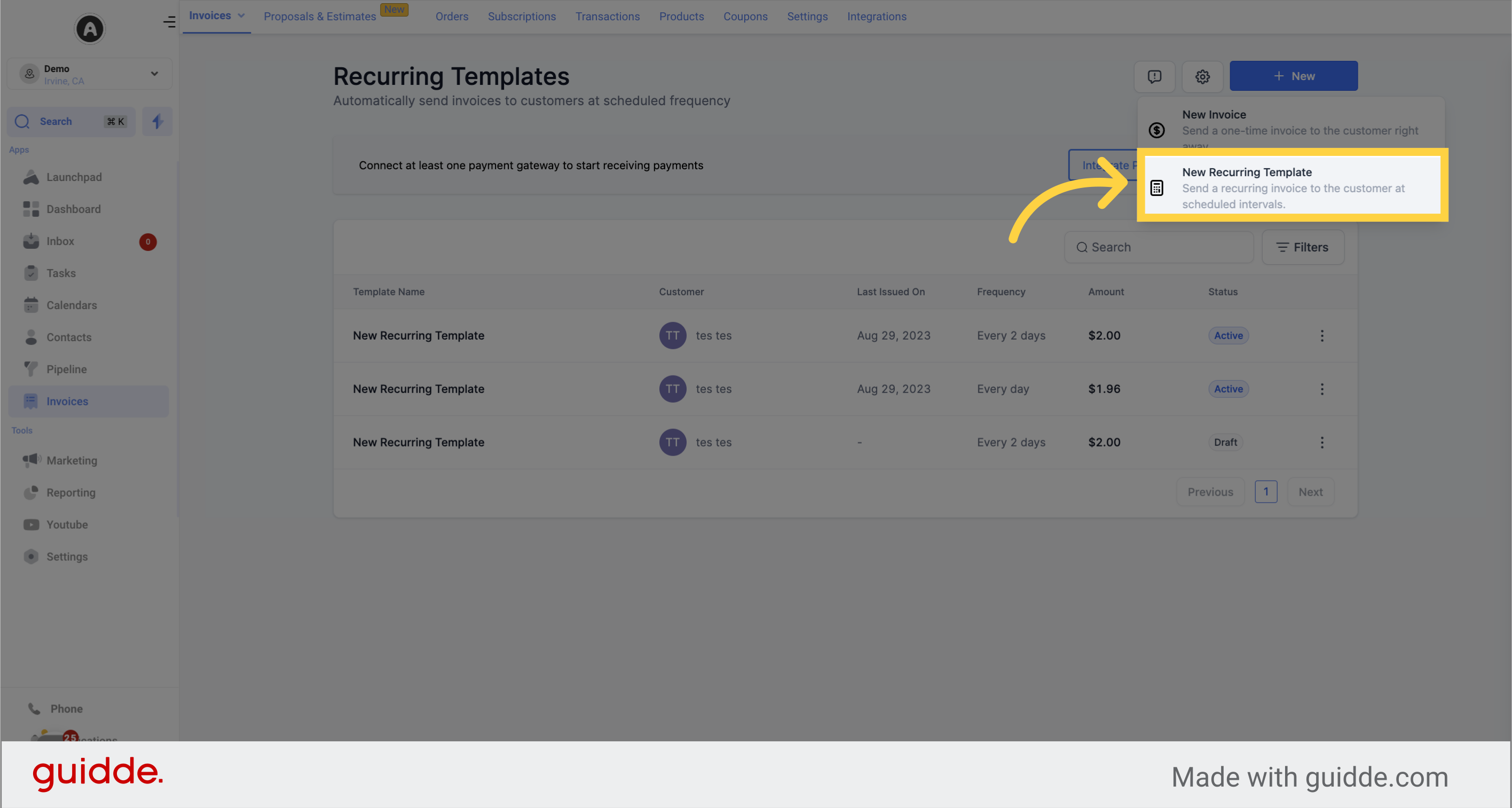The image size is (1512, 808).
Task: Go to the Coupons tab
Action: [745, 17]
